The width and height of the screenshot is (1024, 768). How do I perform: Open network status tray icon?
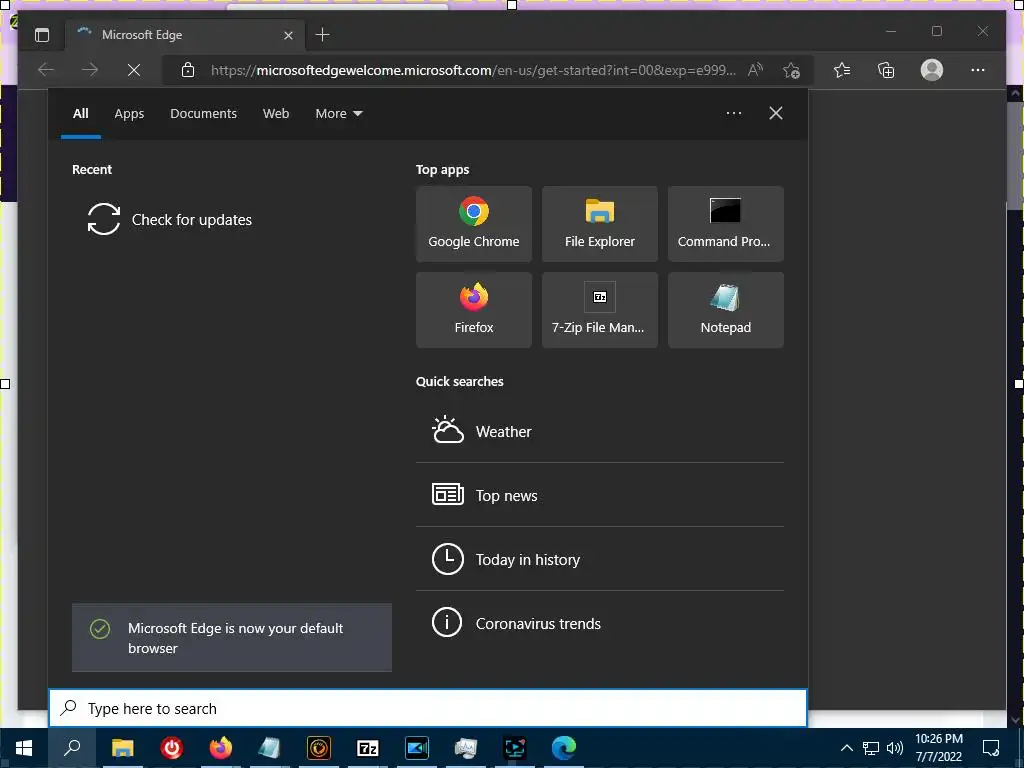[x=871, y=748]
